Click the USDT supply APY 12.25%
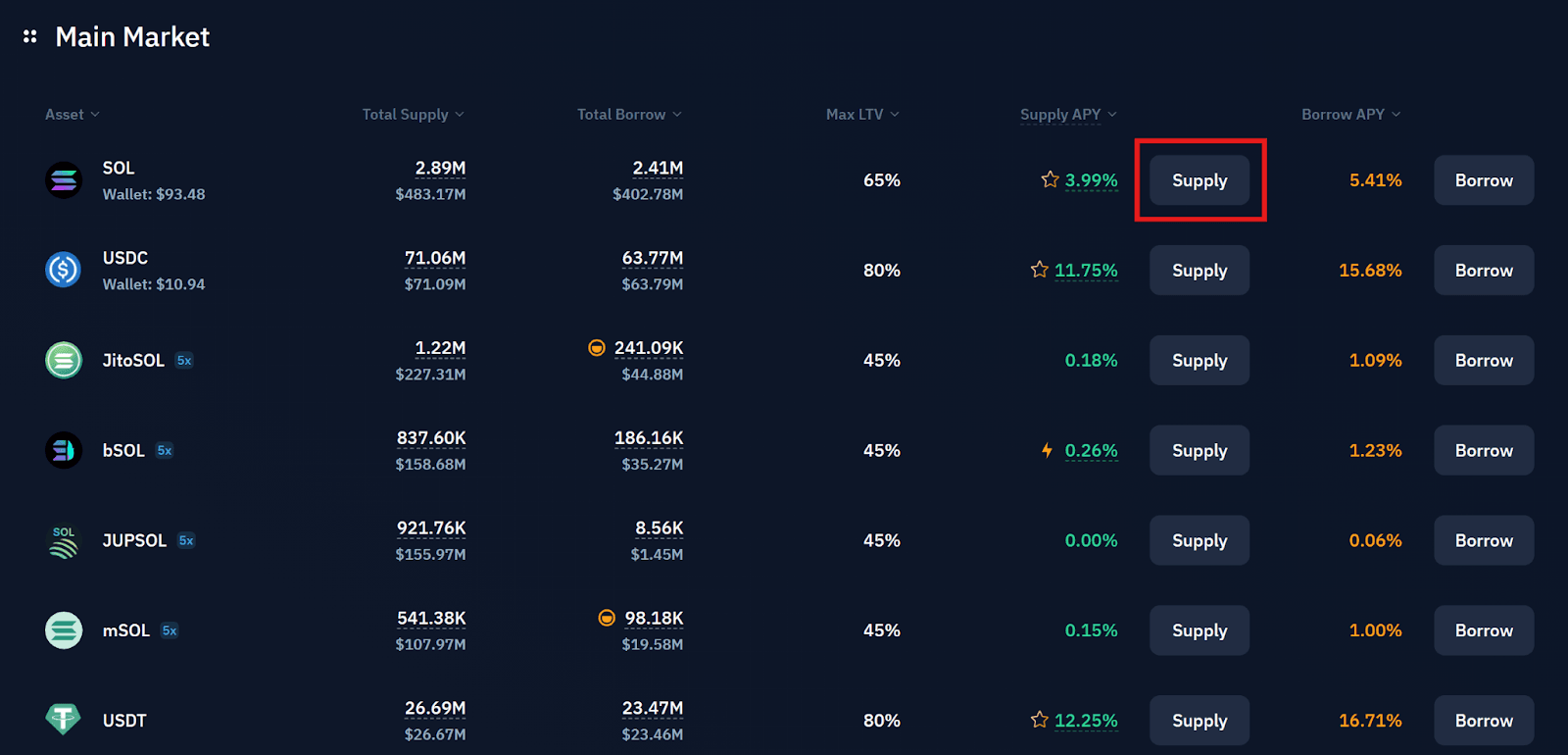 [x=1086, y=720]
